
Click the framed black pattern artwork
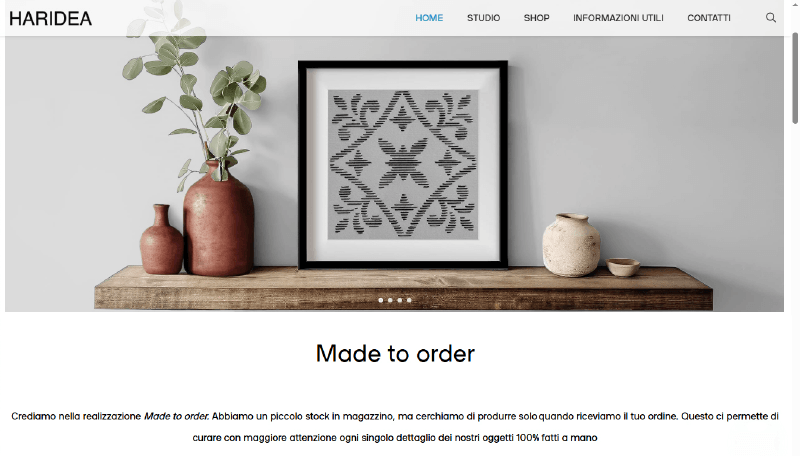403,164
